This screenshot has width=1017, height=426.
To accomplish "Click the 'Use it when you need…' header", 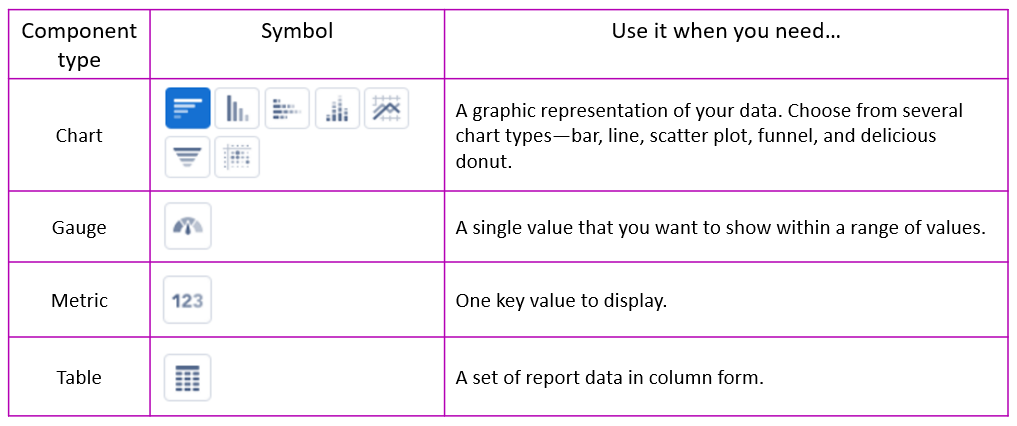I will tap(726, 32).
